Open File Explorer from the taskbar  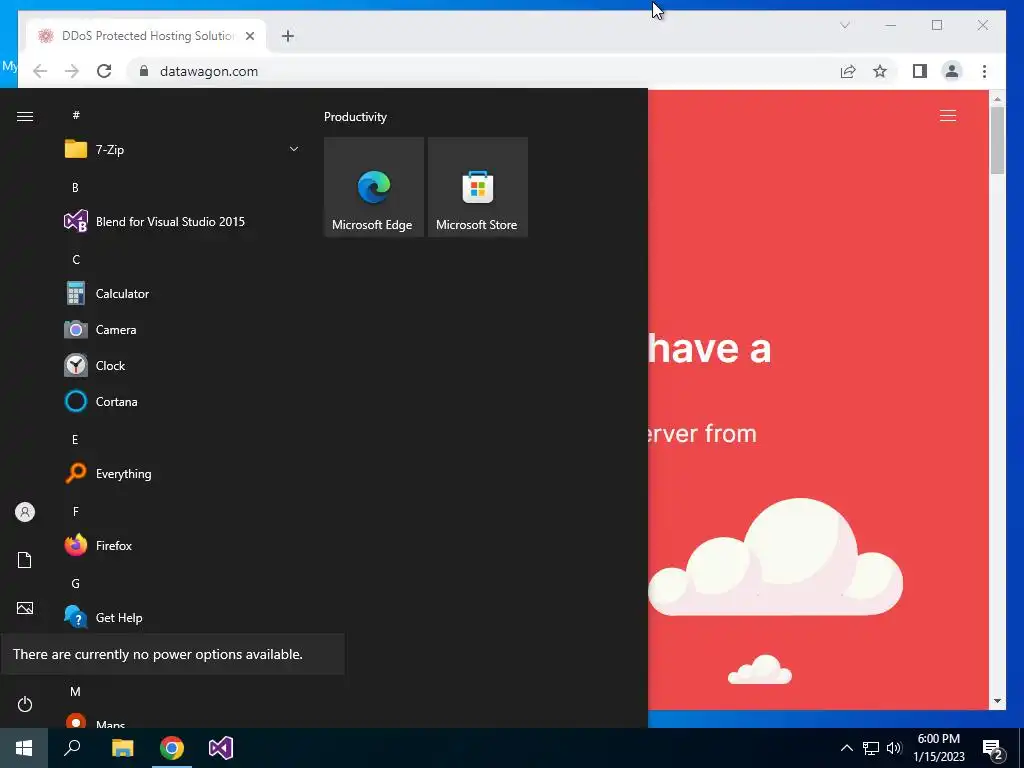click(122, 748)
